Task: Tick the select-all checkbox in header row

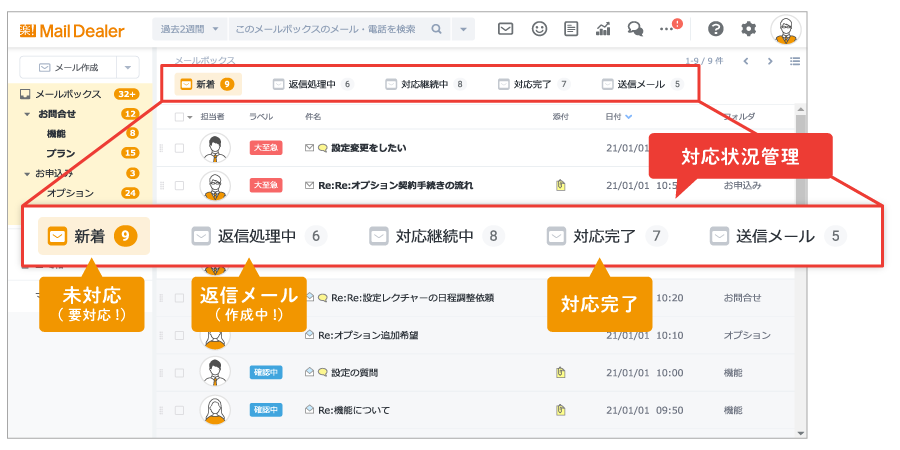Action: tap(180, 117)
